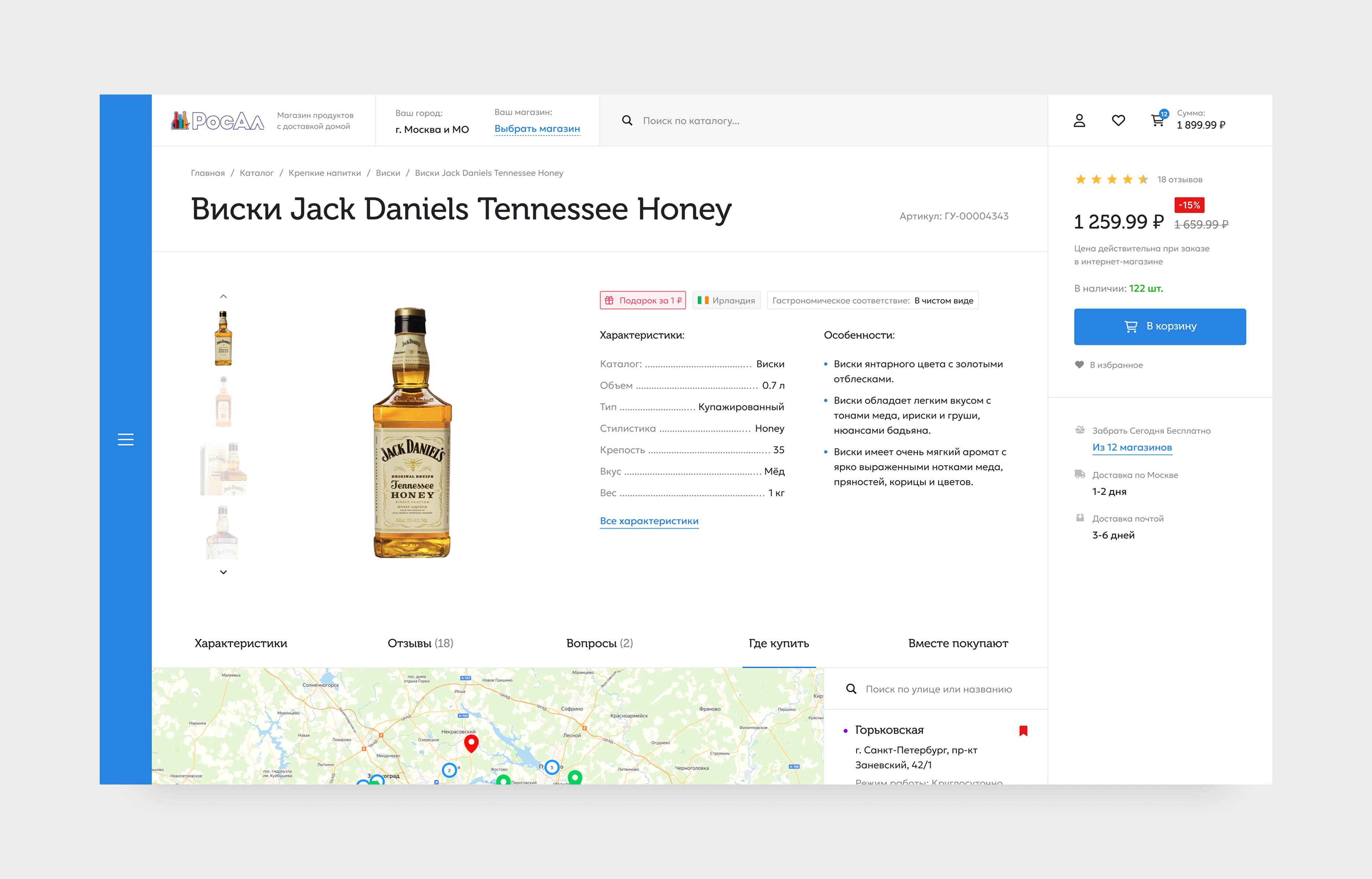This screenshot has width=1372, height=879.
Task: Click the gift icon in Подарок badge
Action: click(x=609, y=300)
